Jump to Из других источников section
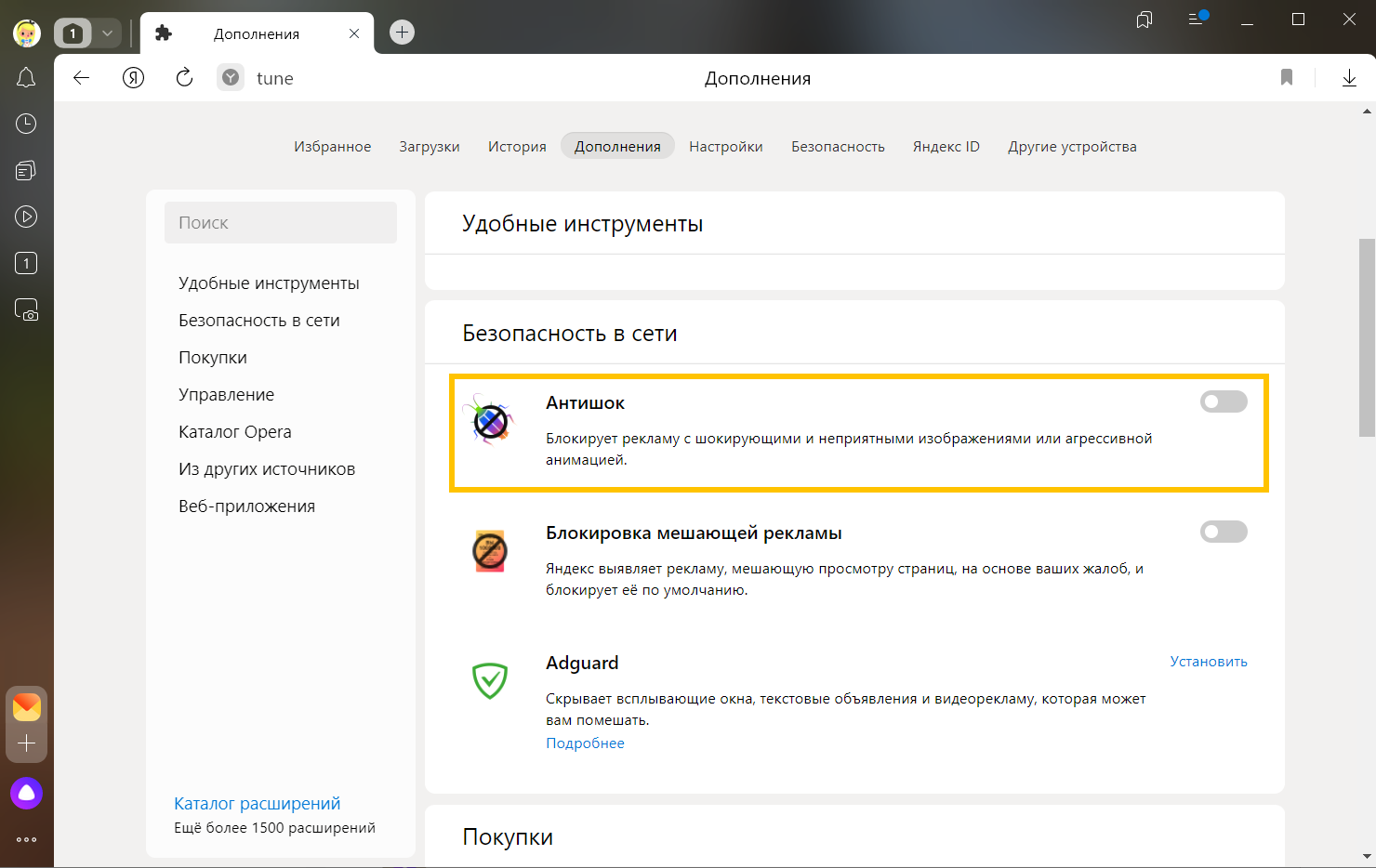Viewport: 1376px width, 868px height. tap(267, 469)
